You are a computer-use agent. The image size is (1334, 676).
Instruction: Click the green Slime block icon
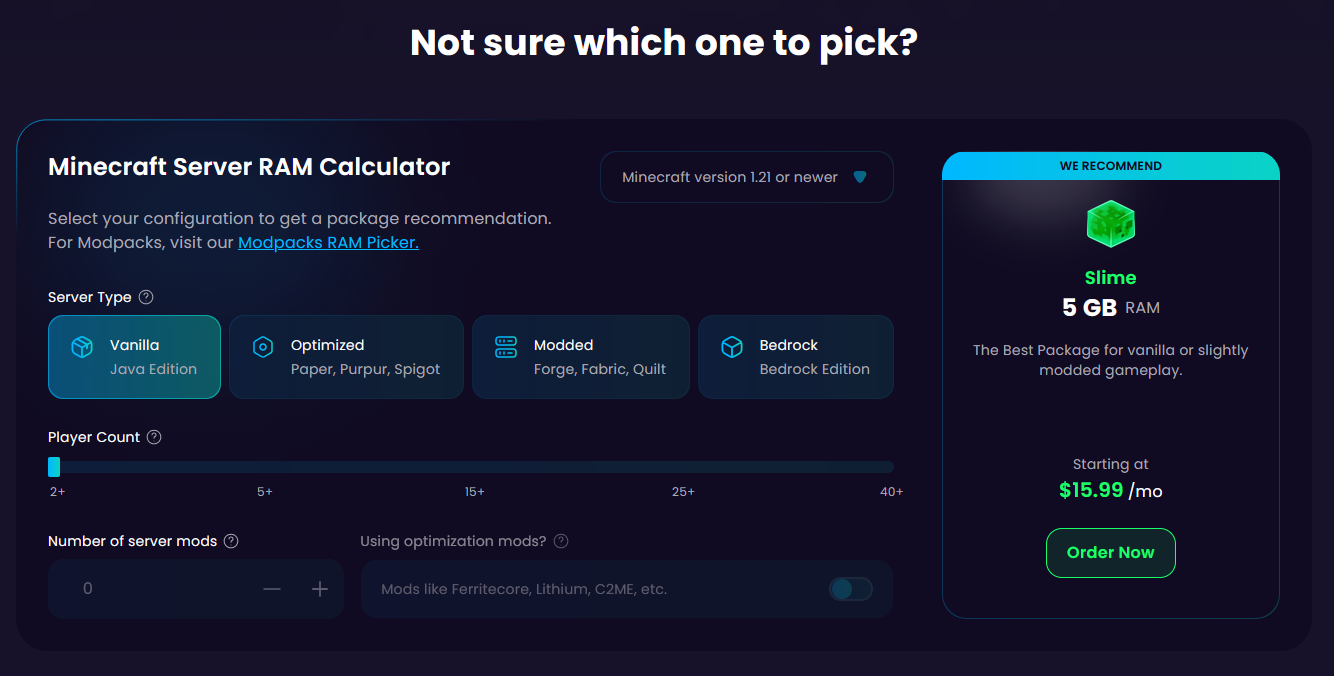point(1110,224)
